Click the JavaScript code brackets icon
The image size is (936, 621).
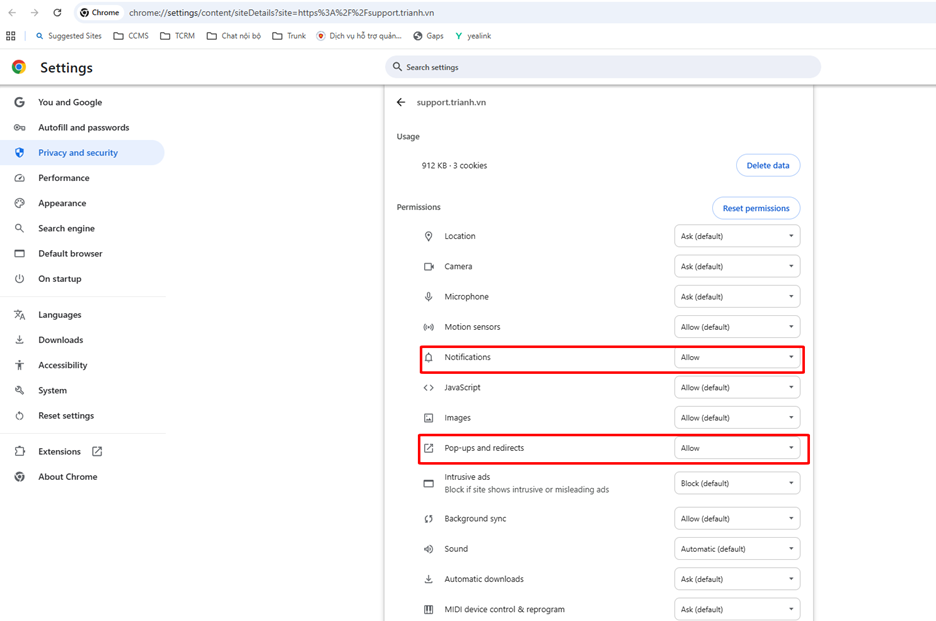tap(429, 388)
